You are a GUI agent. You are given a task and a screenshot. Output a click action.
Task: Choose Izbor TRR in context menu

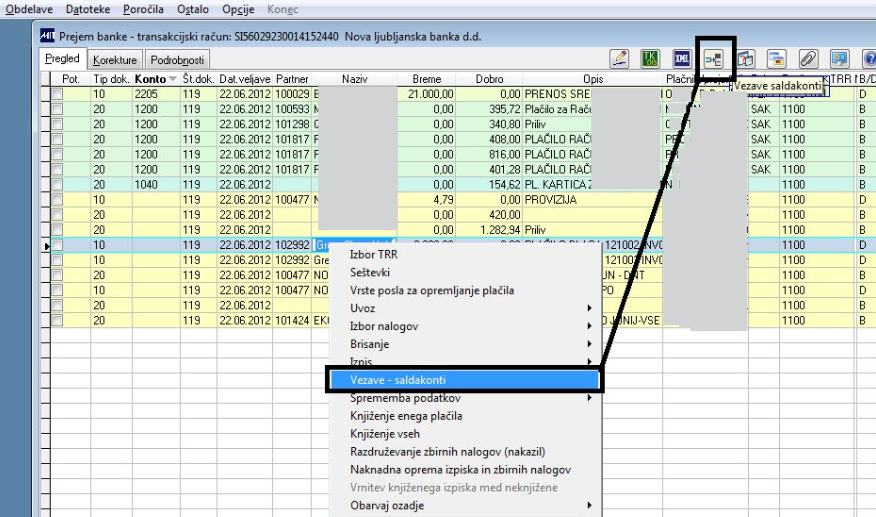[466, 254]
